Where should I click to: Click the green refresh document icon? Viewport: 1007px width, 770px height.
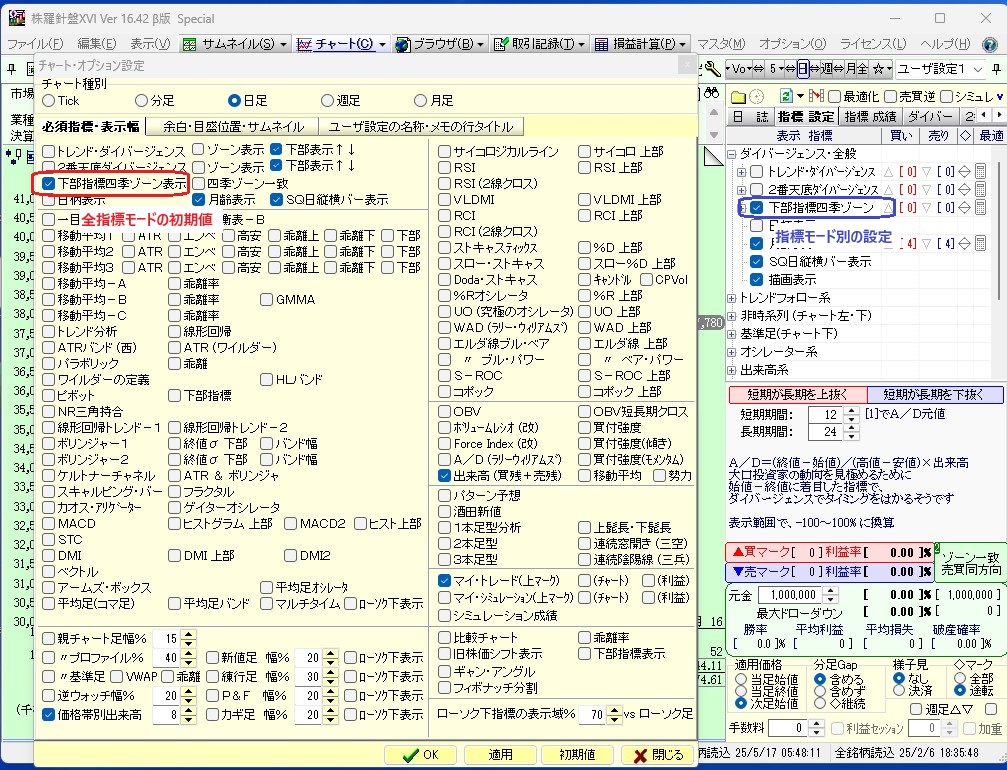(x=785, y=96)
